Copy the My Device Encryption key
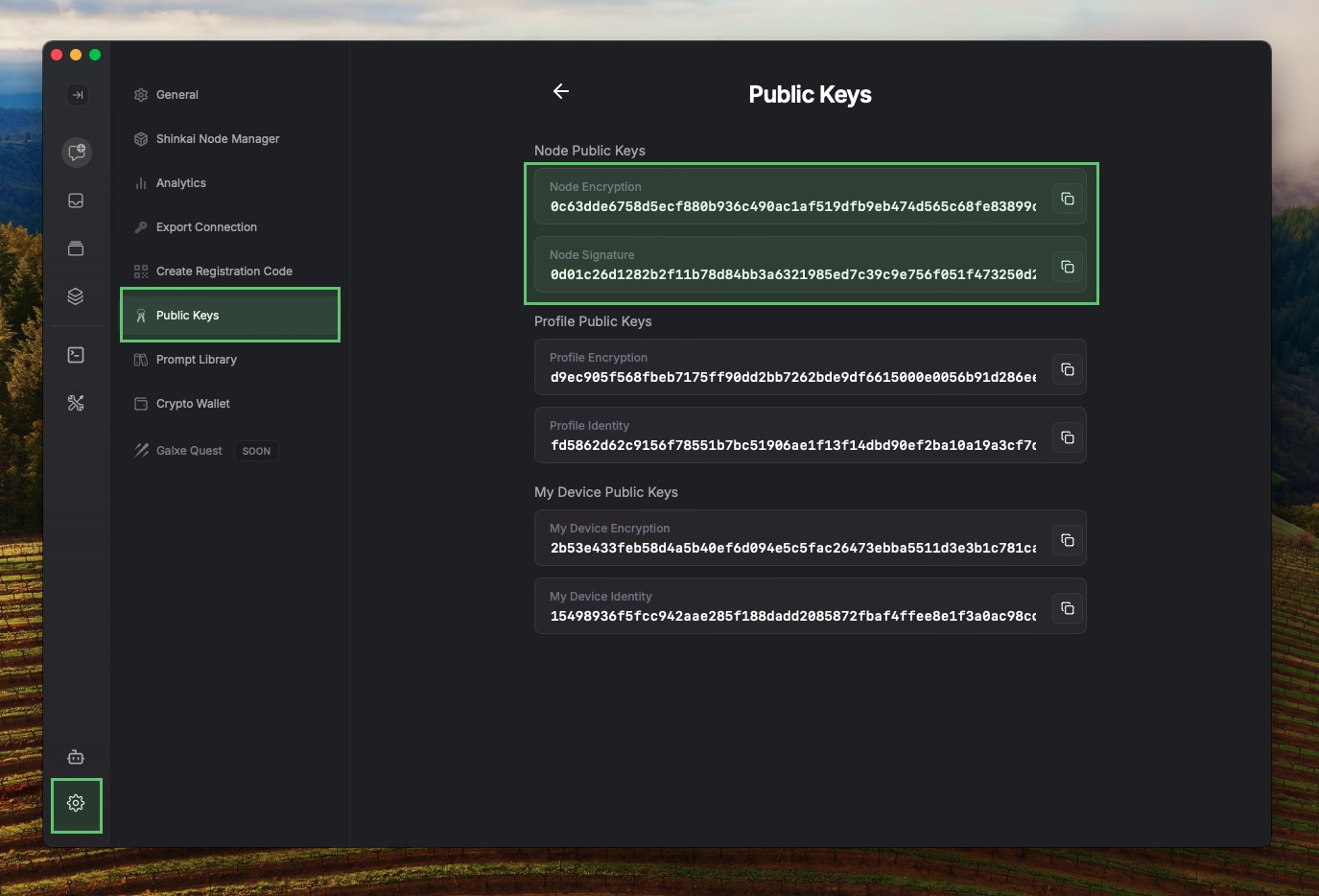 click(1067, 539)
